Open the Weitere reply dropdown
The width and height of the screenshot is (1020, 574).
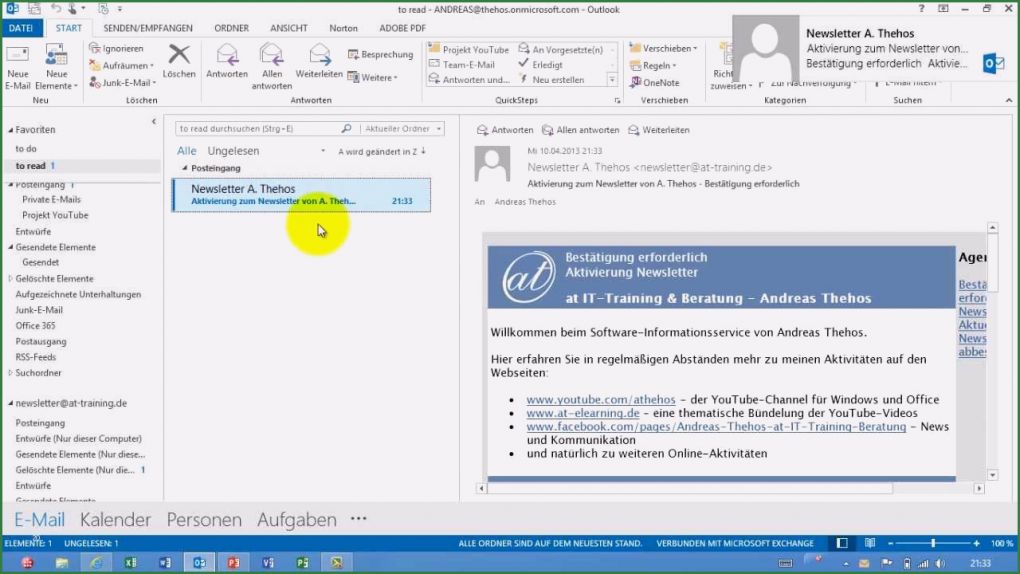click(373, 77)
